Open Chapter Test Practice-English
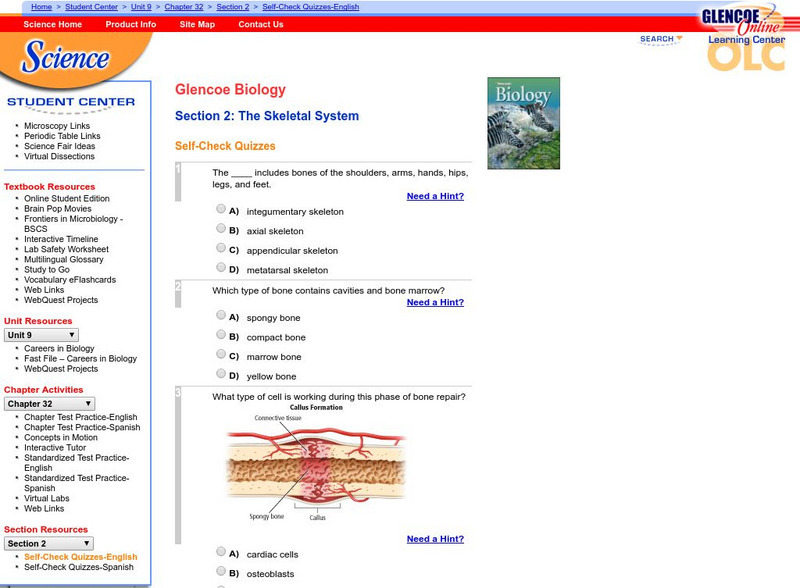This screenshot has width=800, height=588. point(81,417)
